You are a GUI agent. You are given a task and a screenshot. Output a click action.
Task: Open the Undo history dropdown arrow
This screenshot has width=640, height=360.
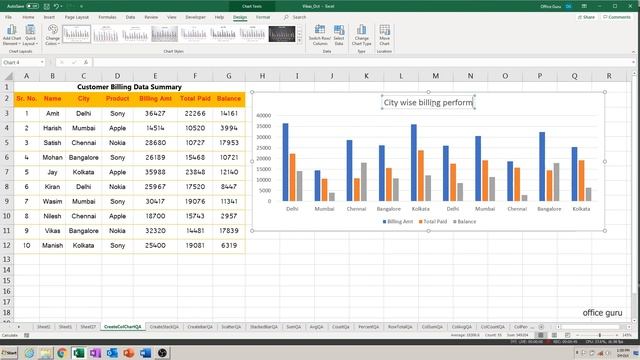point(62,6)
